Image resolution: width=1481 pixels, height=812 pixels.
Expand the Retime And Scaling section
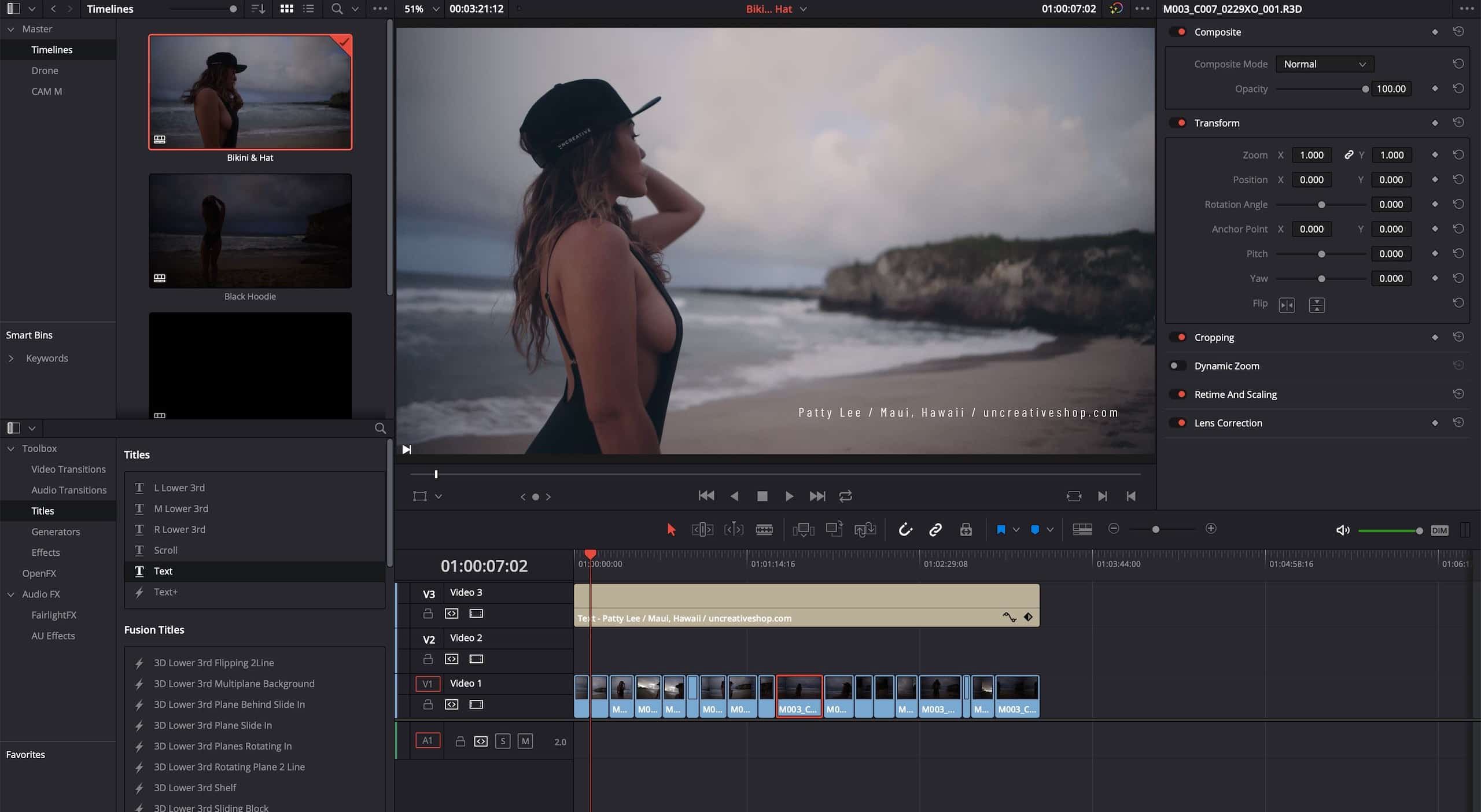[x=1235, y=394]
